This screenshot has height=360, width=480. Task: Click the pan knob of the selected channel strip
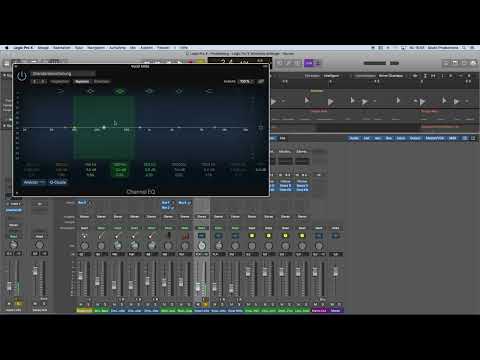202,246
